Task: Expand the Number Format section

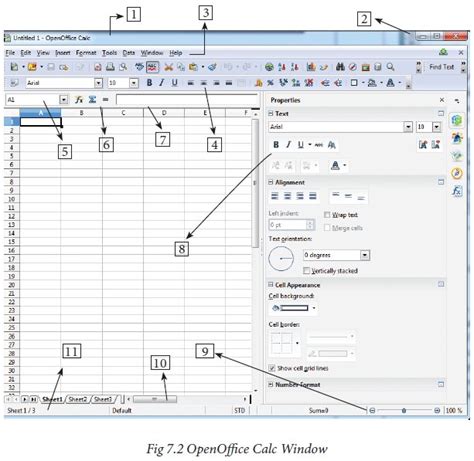Action: click(x=271, y=384)
